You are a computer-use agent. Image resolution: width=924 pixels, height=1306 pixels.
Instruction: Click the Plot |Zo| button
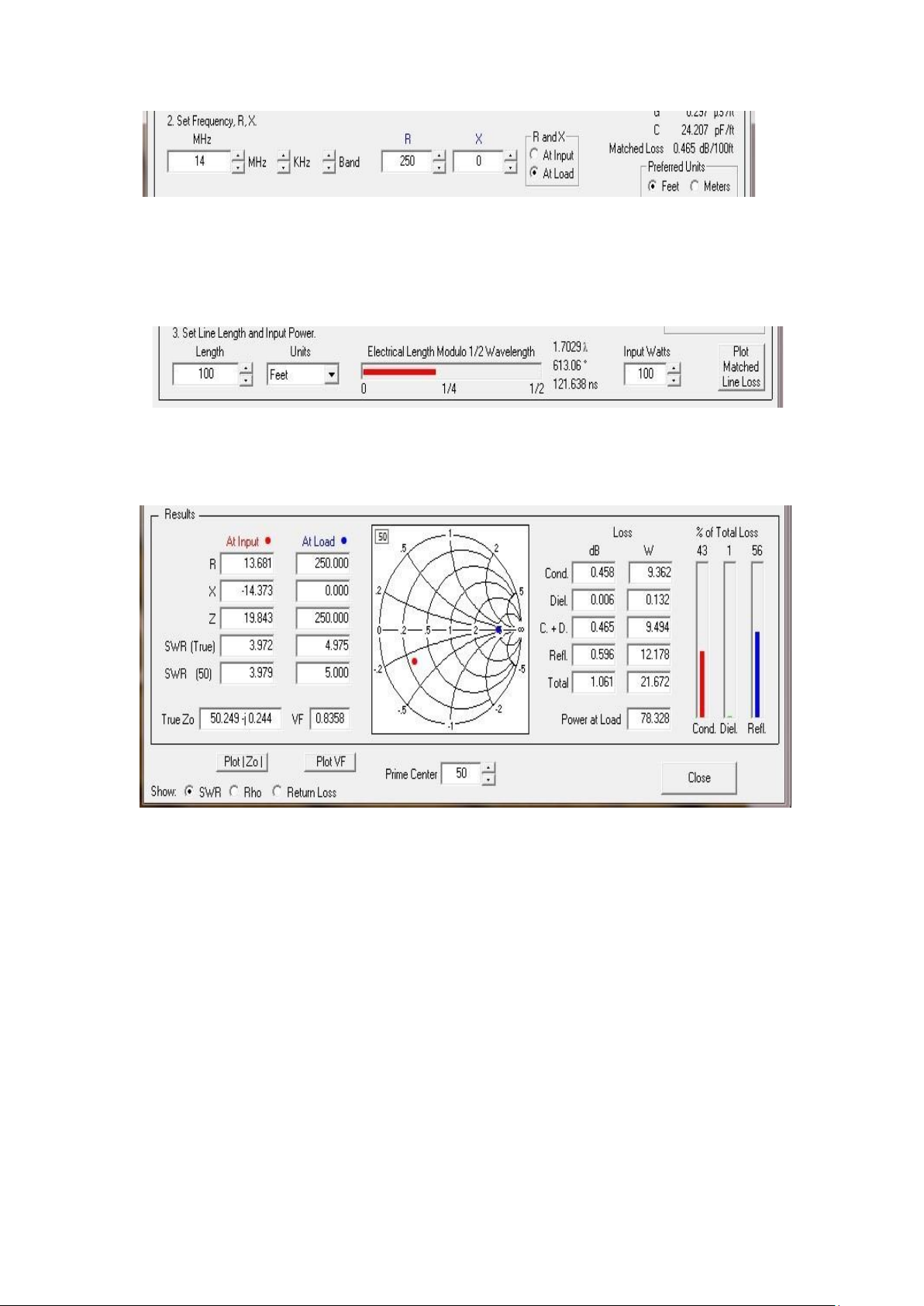[x=242, y=762]
